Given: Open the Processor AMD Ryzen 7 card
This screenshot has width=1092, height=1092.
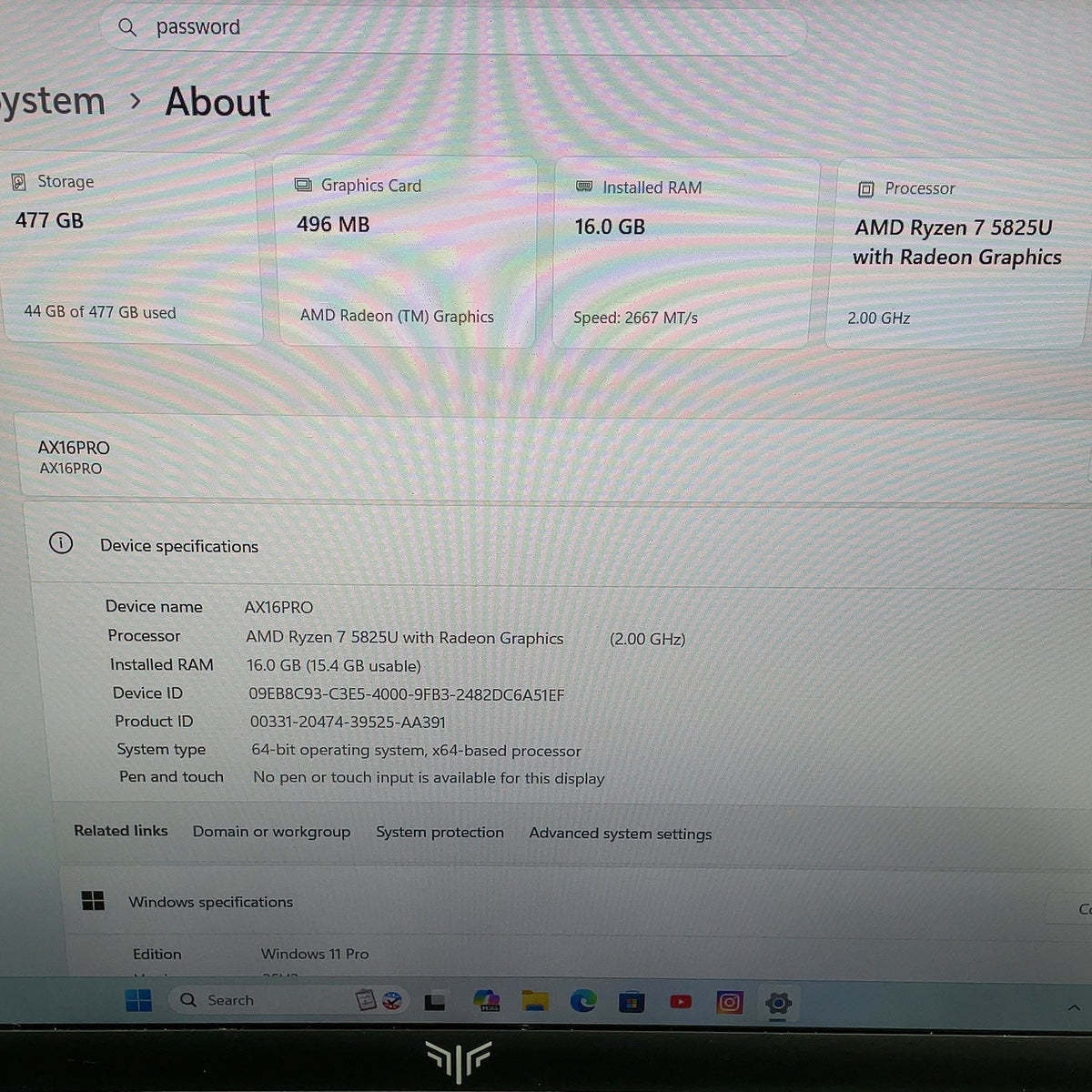Looking at the screenshot, I should pos(958,254).
